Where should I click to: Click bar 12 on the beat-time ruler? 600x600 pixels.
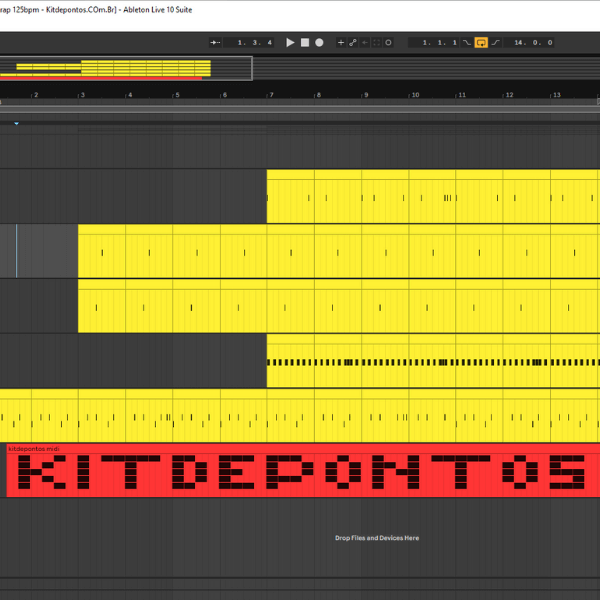509,95
